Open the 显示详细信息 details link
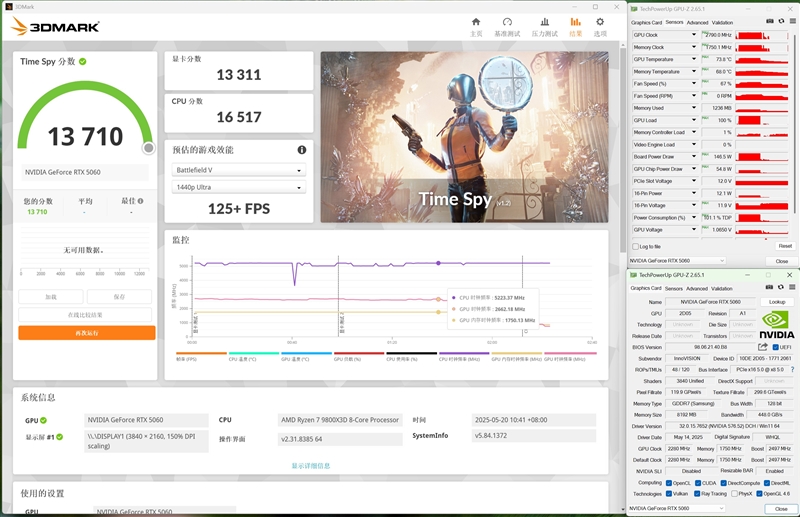 coord(311,465)
